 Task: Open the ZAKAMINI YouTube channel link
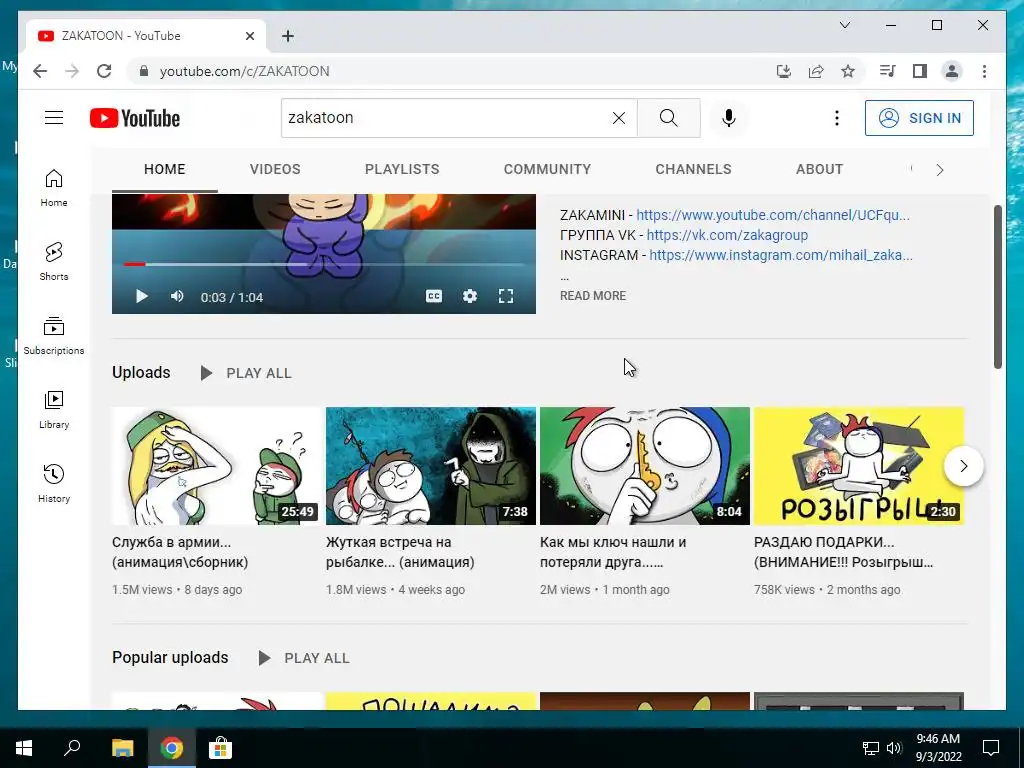(x=773, y=215)
